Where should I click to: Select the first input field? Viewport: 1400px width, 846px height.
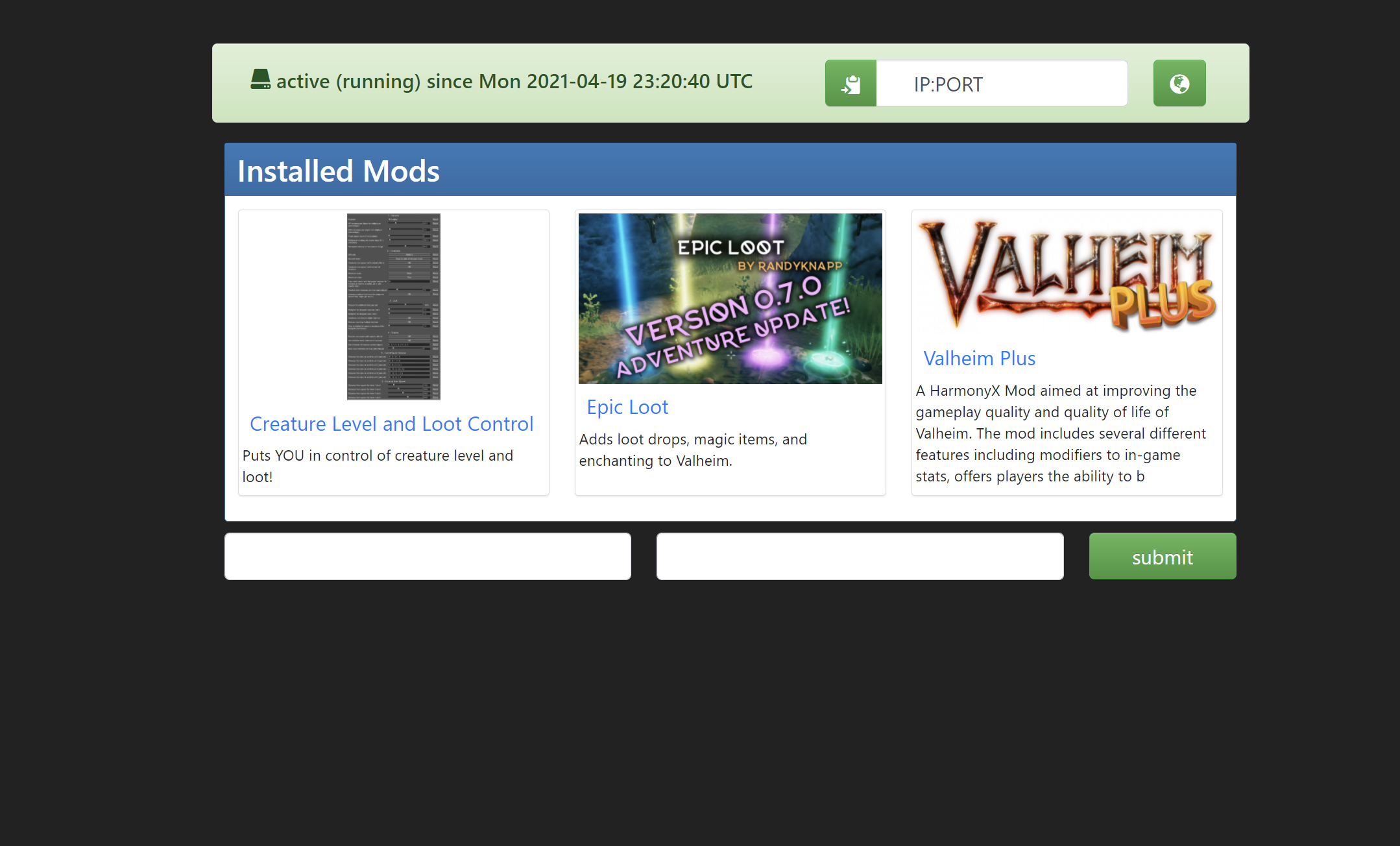[428, 556]
